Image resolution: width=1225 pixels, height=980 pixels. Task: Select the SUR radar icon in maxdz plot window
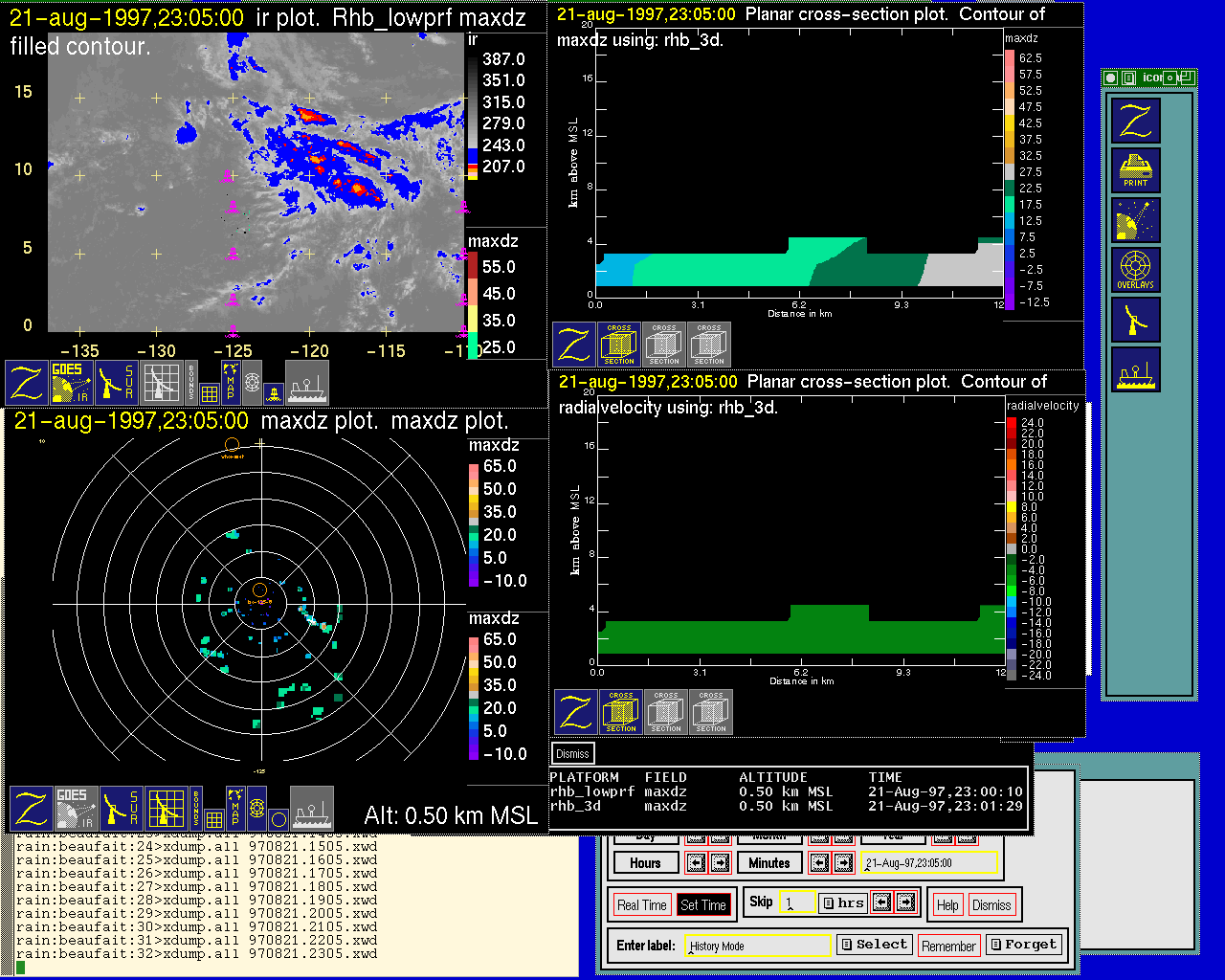[x=121, y=809]
